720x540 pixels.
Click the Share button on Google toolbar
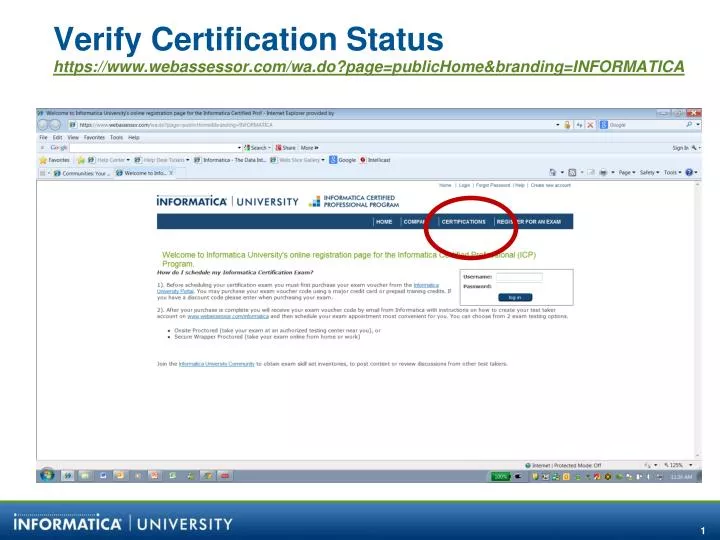pos(286,148)
